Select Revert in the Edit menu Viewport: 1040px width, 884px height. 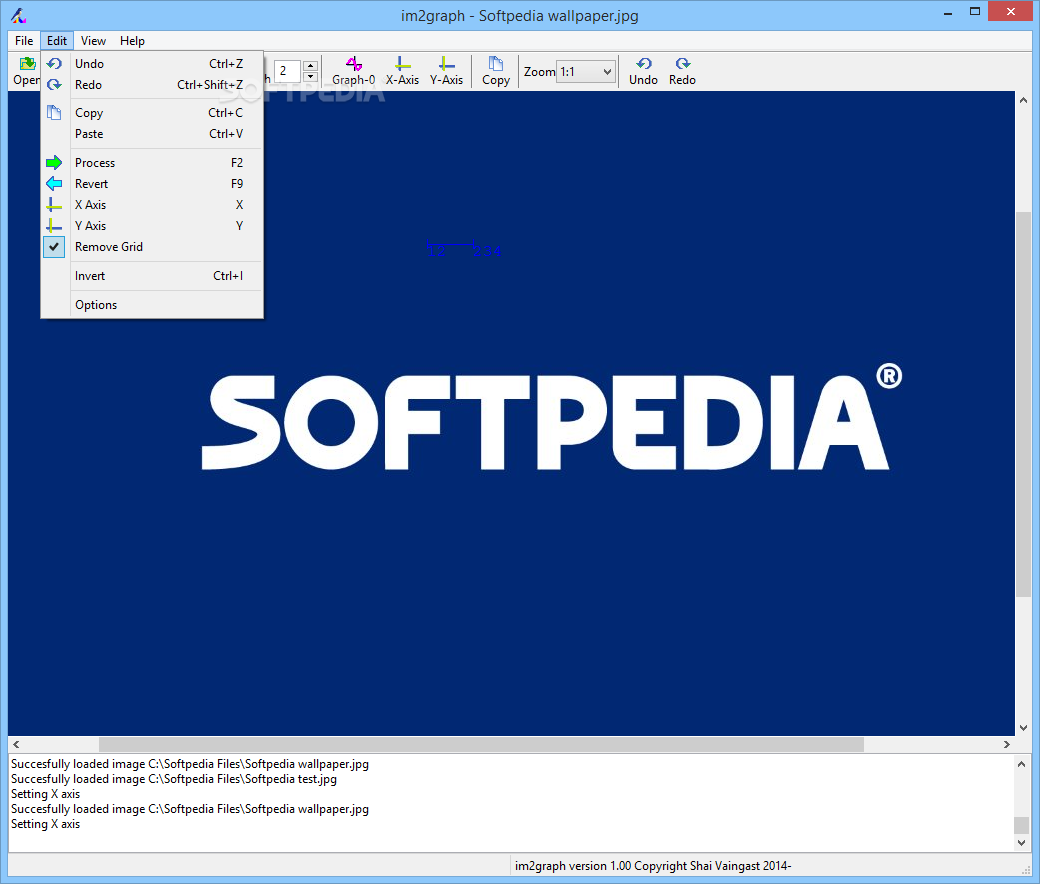coord(152,184)
